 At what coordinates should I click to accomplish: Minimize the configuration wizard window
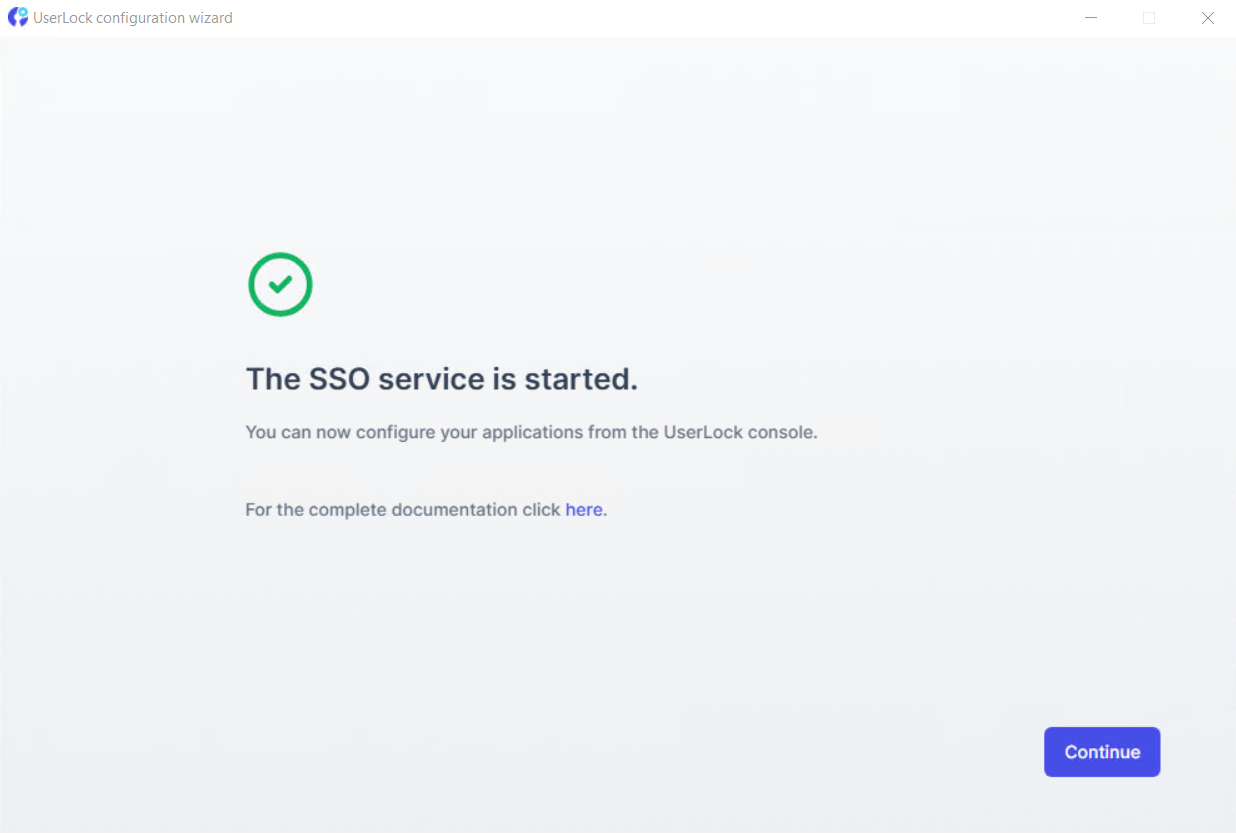pos(1091,18)
